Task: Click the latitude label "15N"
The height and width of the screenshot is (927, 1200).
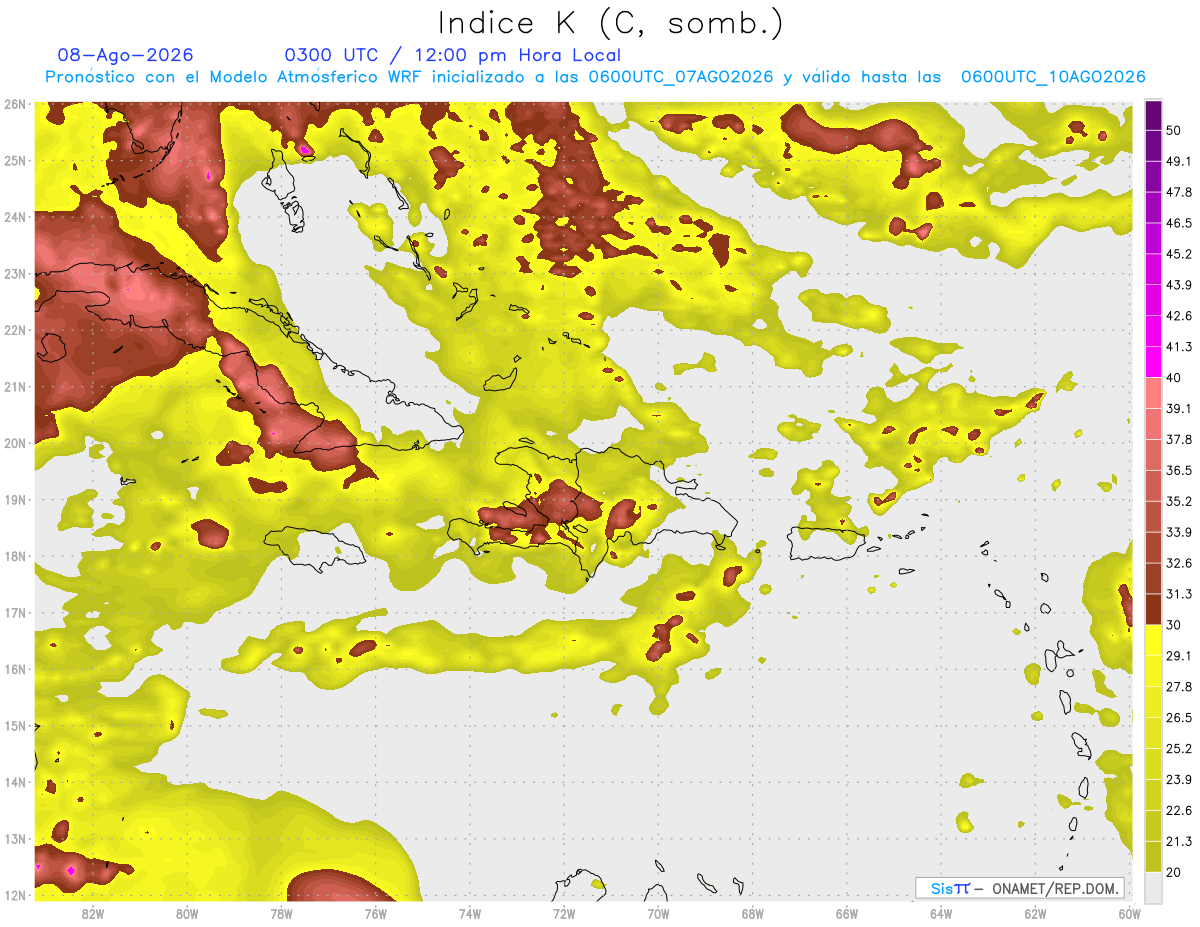Action: point(14,726)
